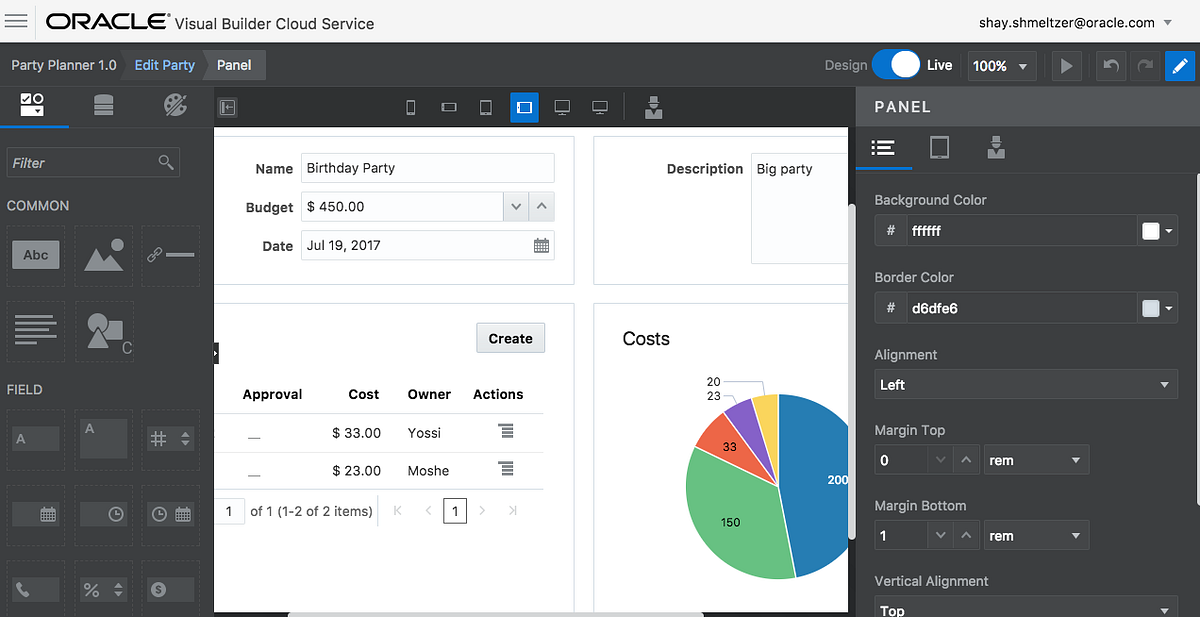The image size is (1200, 617).
Task: Expand the Margin Top units rem dropdown
Action: pyautogui.click(x=1036, y=460)
